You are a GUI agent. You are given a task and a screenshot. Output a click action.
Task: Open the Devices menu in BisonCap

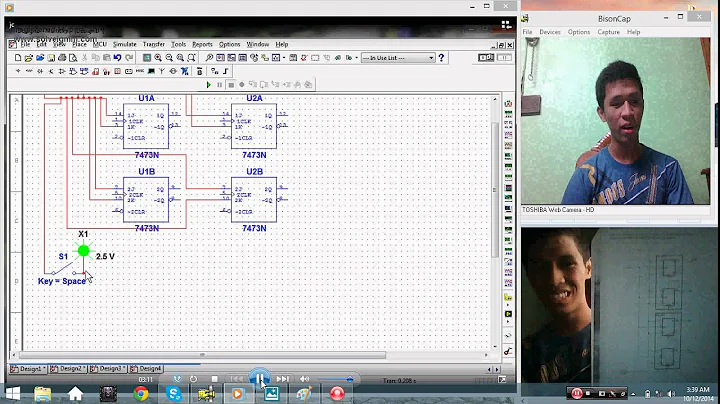tap(550, 32)
